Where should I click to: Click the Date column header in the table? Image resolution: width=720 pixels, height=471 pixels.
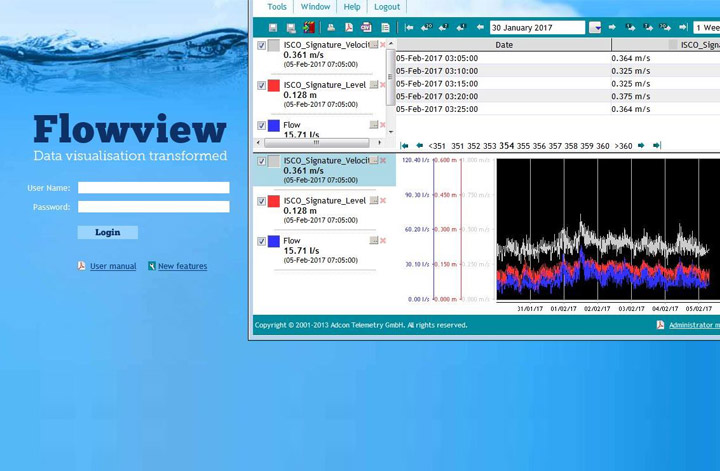(x=504, y=45)
